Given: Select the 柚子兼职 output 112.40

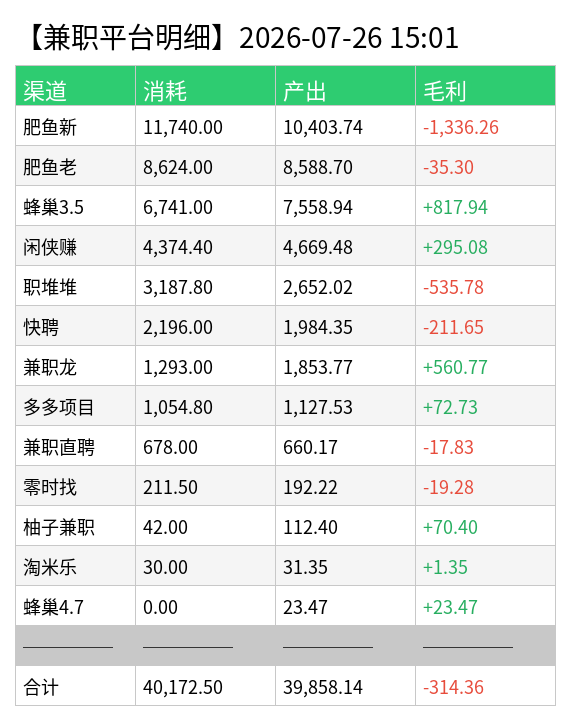Looking at the screenshot, I should pos(310,527).
